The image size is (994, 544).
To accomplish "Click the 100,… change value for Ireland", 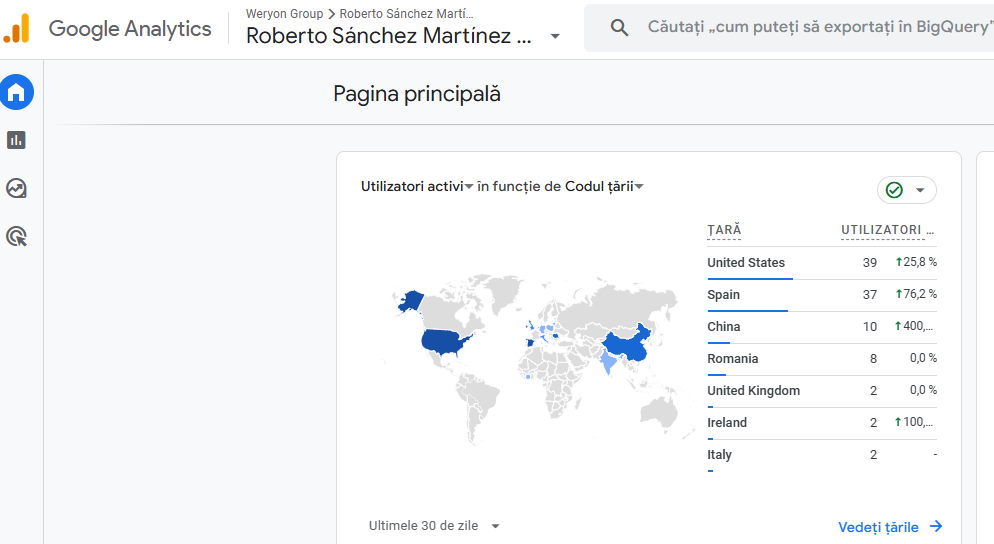I will (913, 422).
